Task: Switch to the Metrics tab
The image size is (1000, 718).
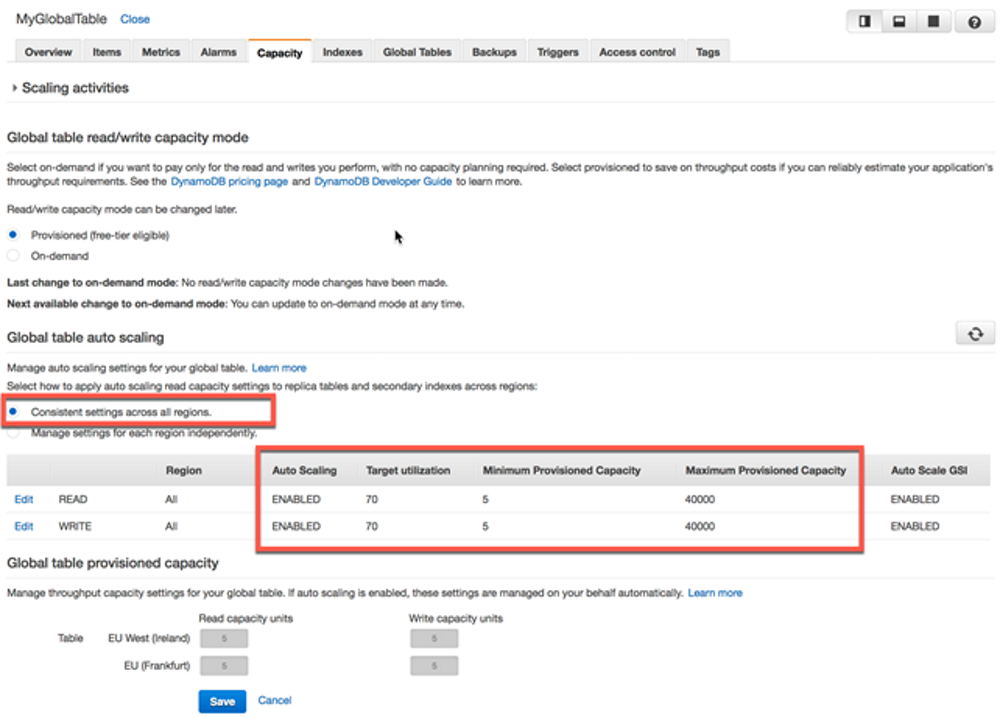Action: click(x=161, y=51)
